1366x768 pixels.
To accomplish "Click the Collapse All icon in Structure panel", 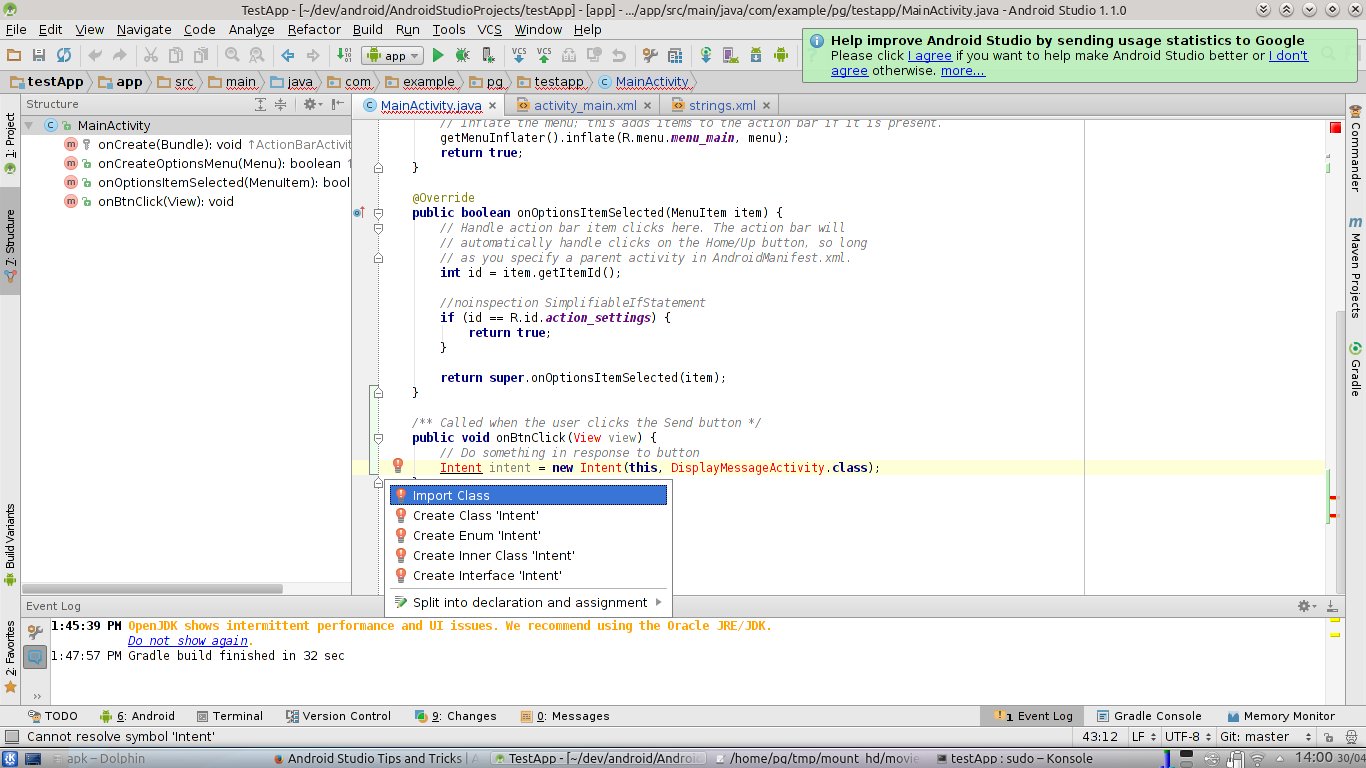I will click(281, 104).
